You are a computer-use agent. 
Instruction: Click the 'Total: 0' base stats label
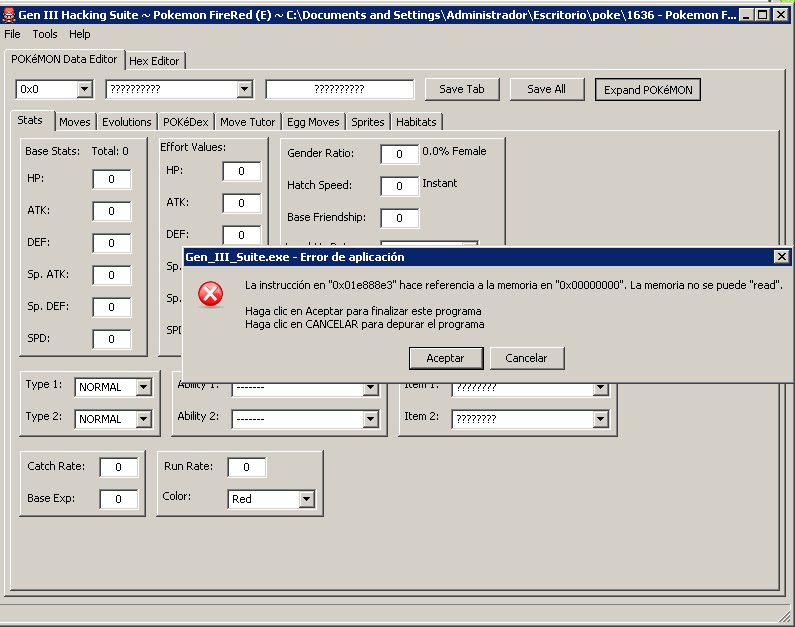click(x=110, y=151)
